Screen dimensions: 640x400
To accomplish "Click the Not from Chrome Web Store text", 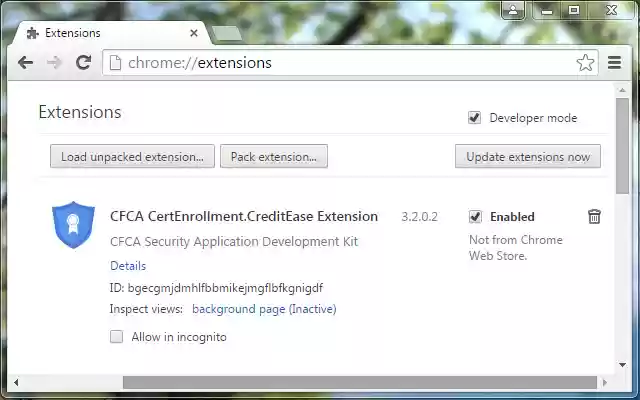I will (x=516, y=248).
